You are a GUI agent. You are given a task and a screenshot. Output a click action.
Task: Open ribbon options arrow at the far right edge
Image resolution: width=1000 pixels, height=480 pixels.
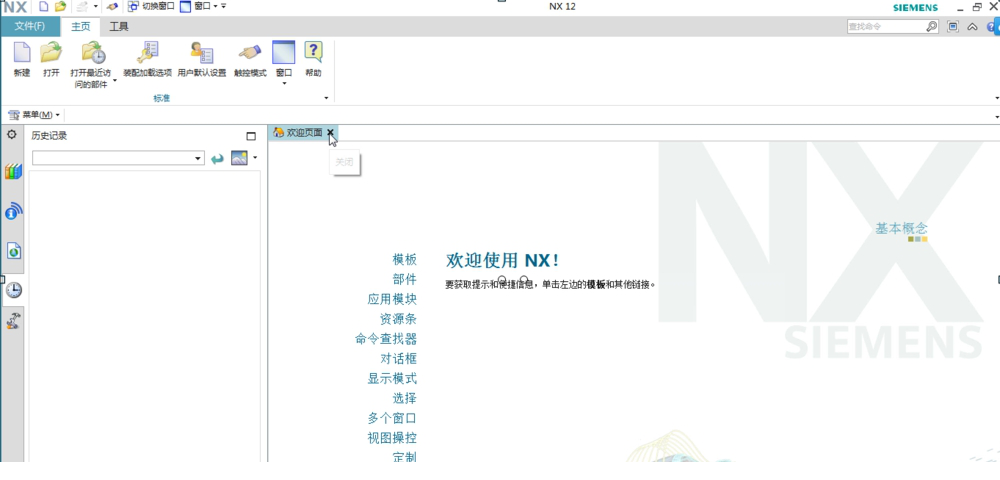(996, 98)
